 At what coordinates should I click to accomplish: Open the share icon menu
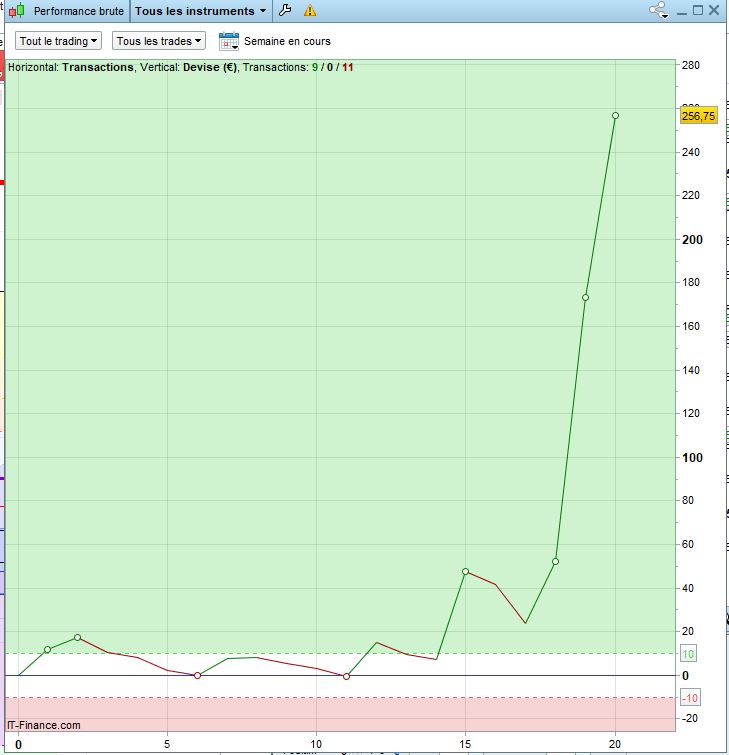pyautogui.click(x=659, y=10)
